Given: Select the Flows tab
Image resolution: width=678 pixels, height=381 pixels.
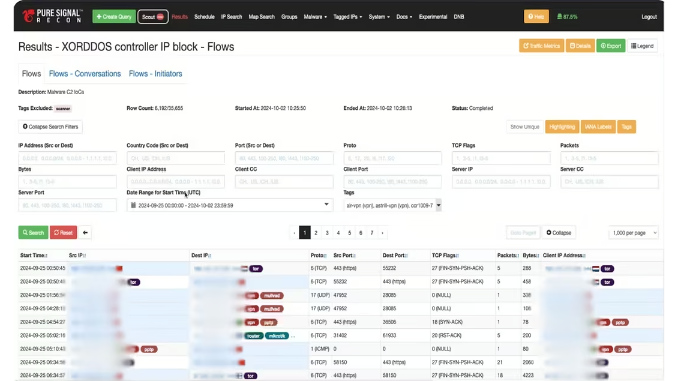Looking at the screenshot, I should click(x=31, y=74).
